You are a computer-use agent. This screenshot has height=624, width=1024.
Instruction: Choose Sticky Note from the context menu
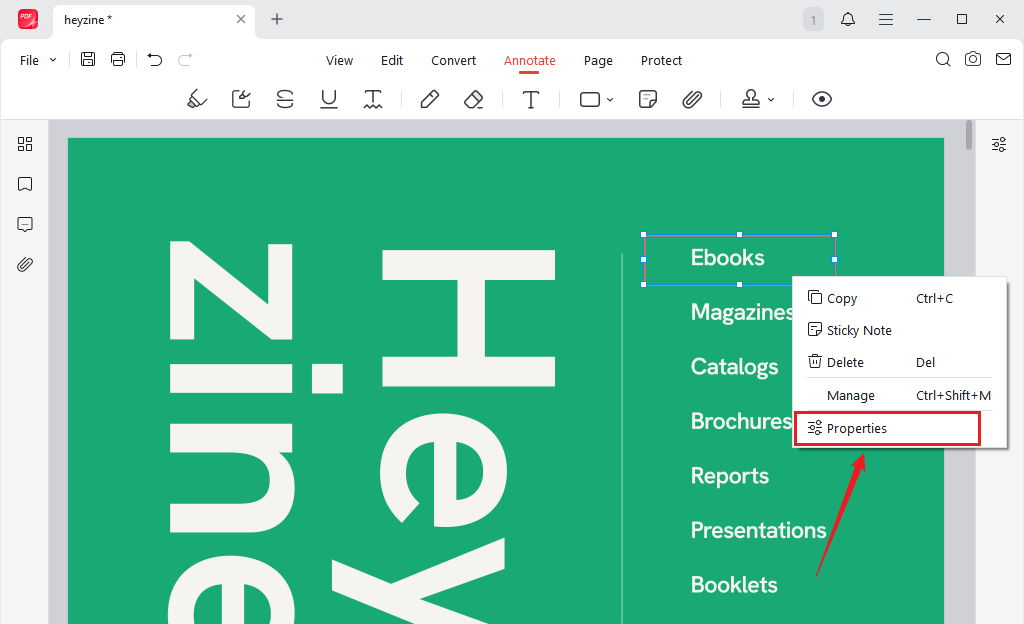coord(900,330)
